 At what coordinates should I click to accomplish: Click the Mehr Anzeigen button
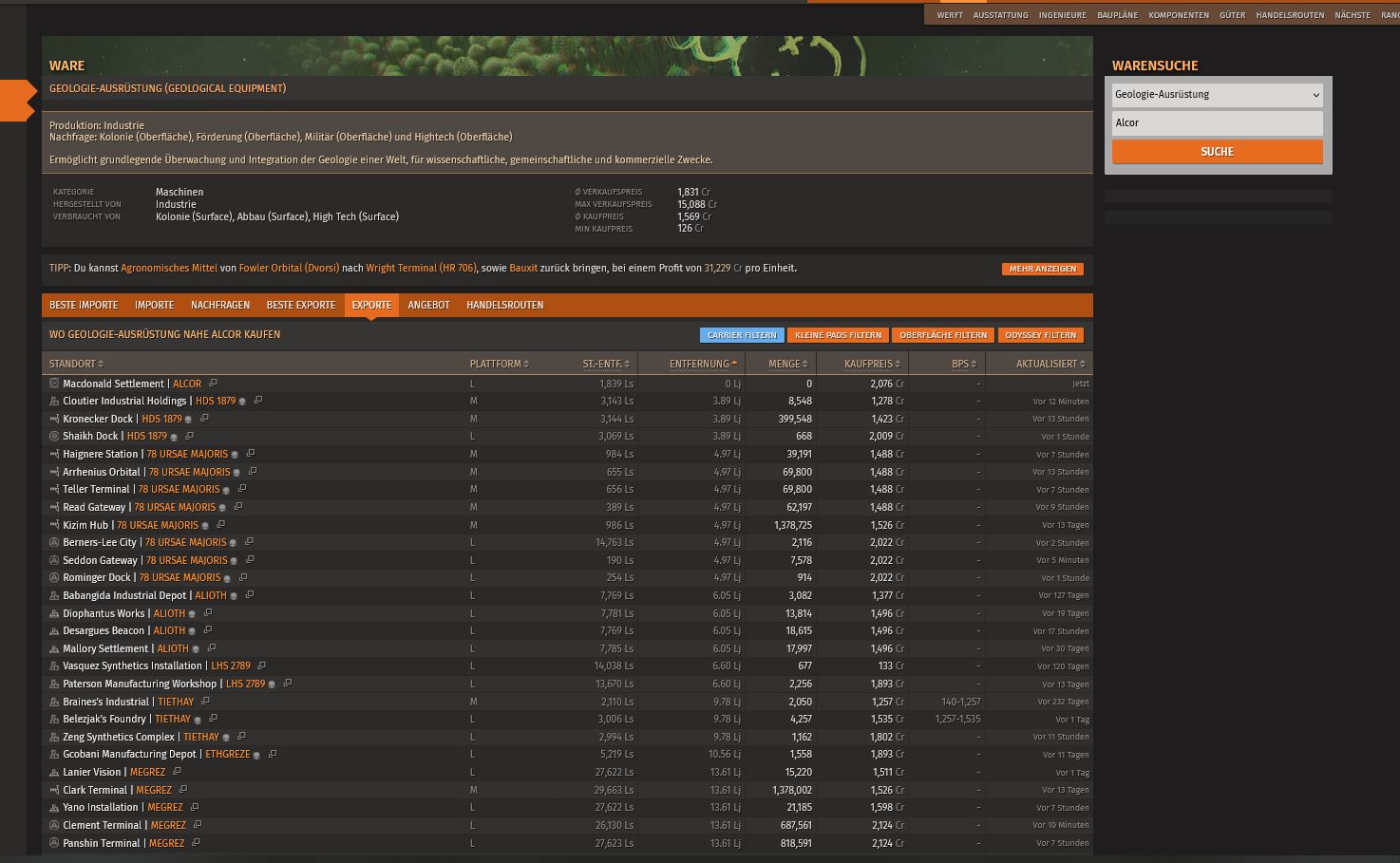click(1042, 269)
